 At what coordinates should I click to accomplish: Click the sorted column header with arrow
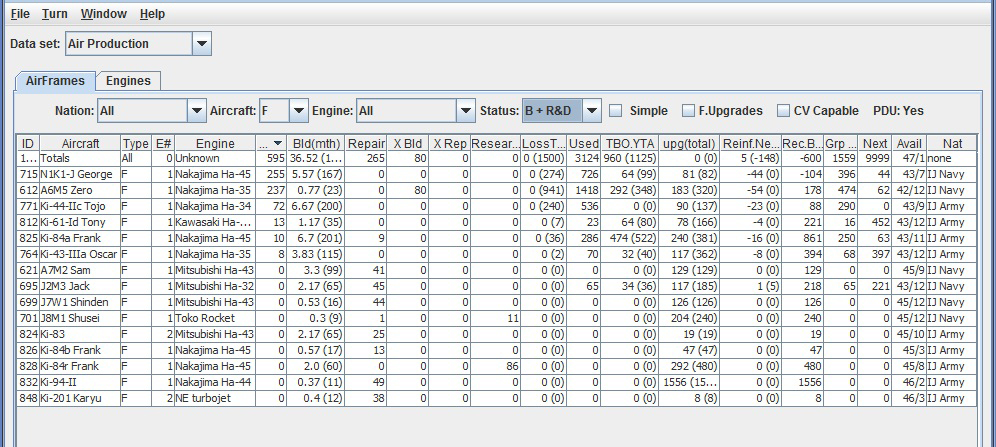pyautogui.click(x=271, y=143)
